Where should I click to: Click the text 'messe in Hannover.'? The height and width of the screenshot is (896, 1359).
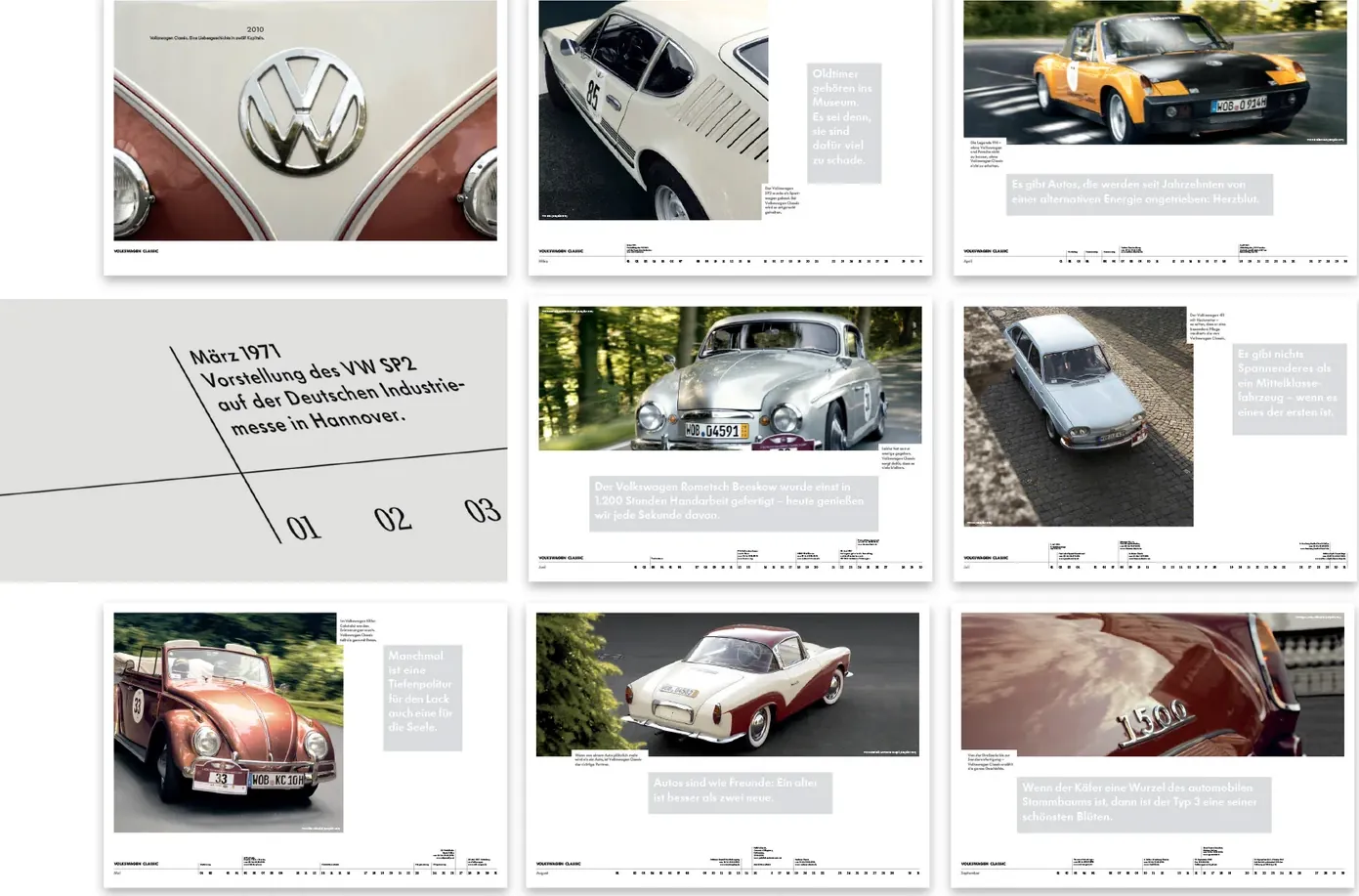319,421
